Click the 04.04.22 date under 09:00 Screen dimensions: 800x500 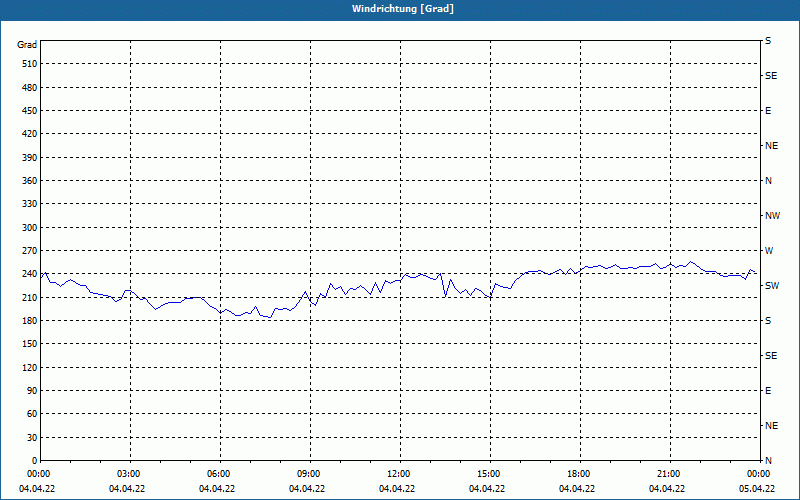coord(307,489)
